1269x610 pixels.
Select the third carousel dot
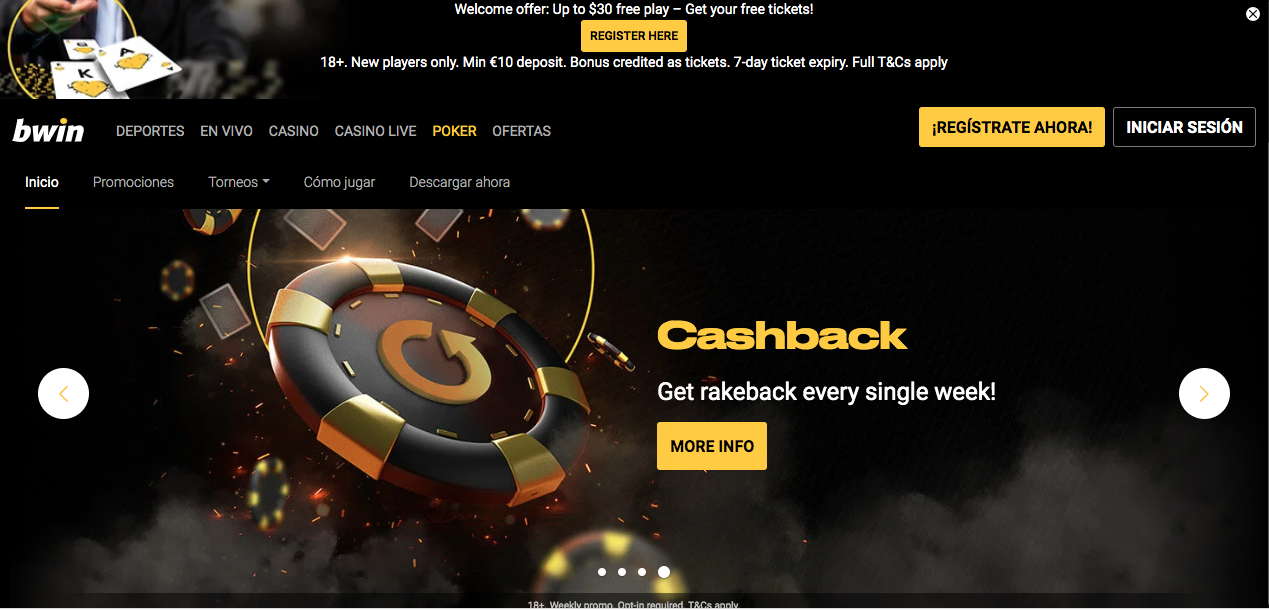[642, 572]
